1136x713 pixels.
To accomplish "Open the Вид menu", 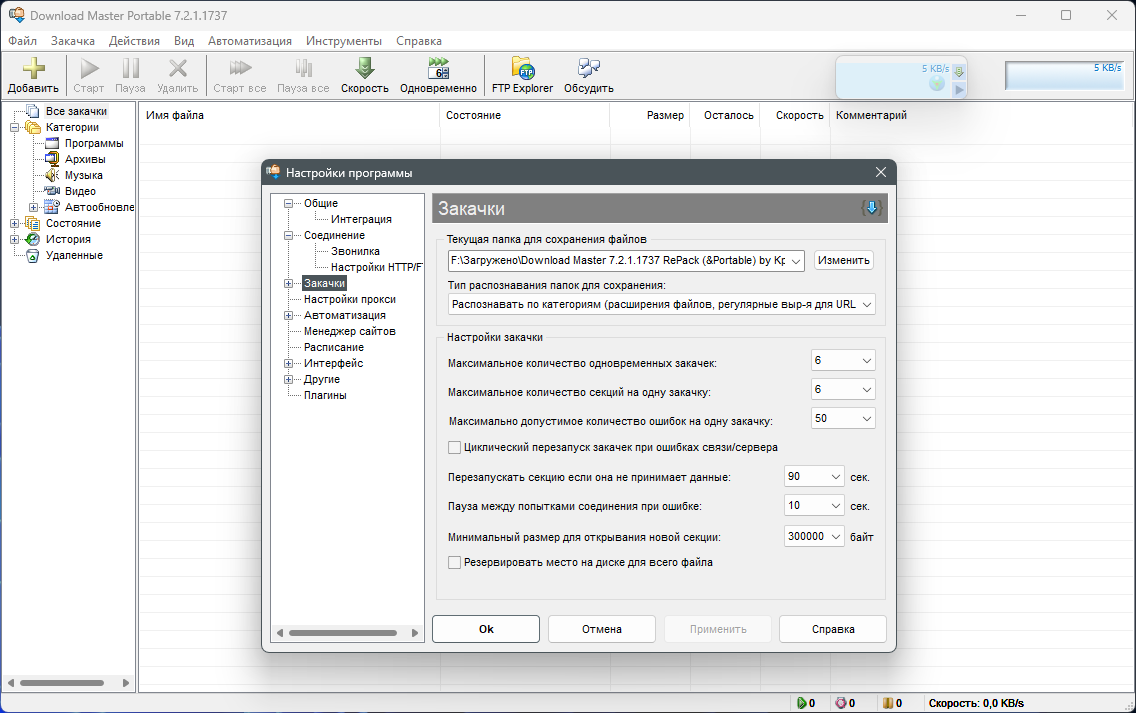I will (184, 41).
